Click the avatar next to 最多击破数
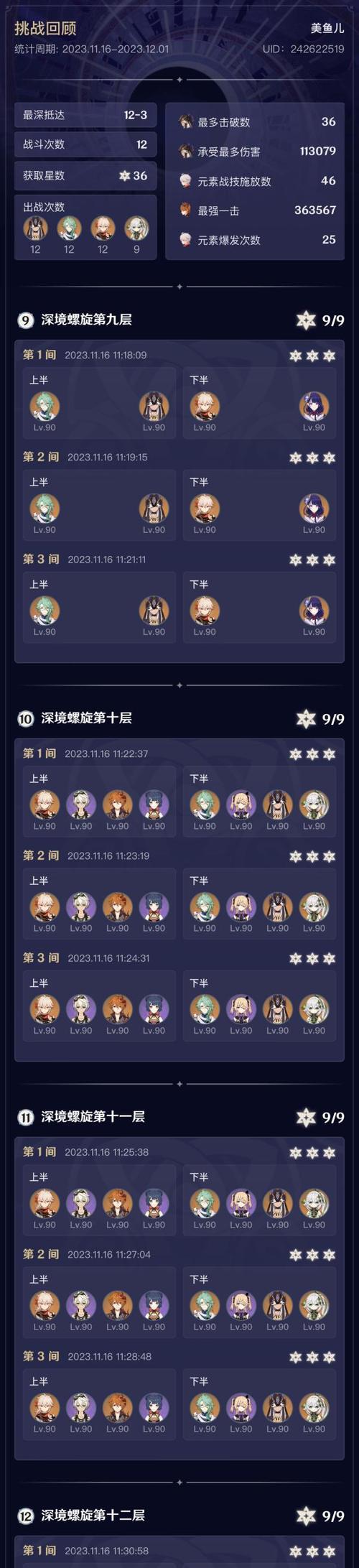 coord(186,122)
